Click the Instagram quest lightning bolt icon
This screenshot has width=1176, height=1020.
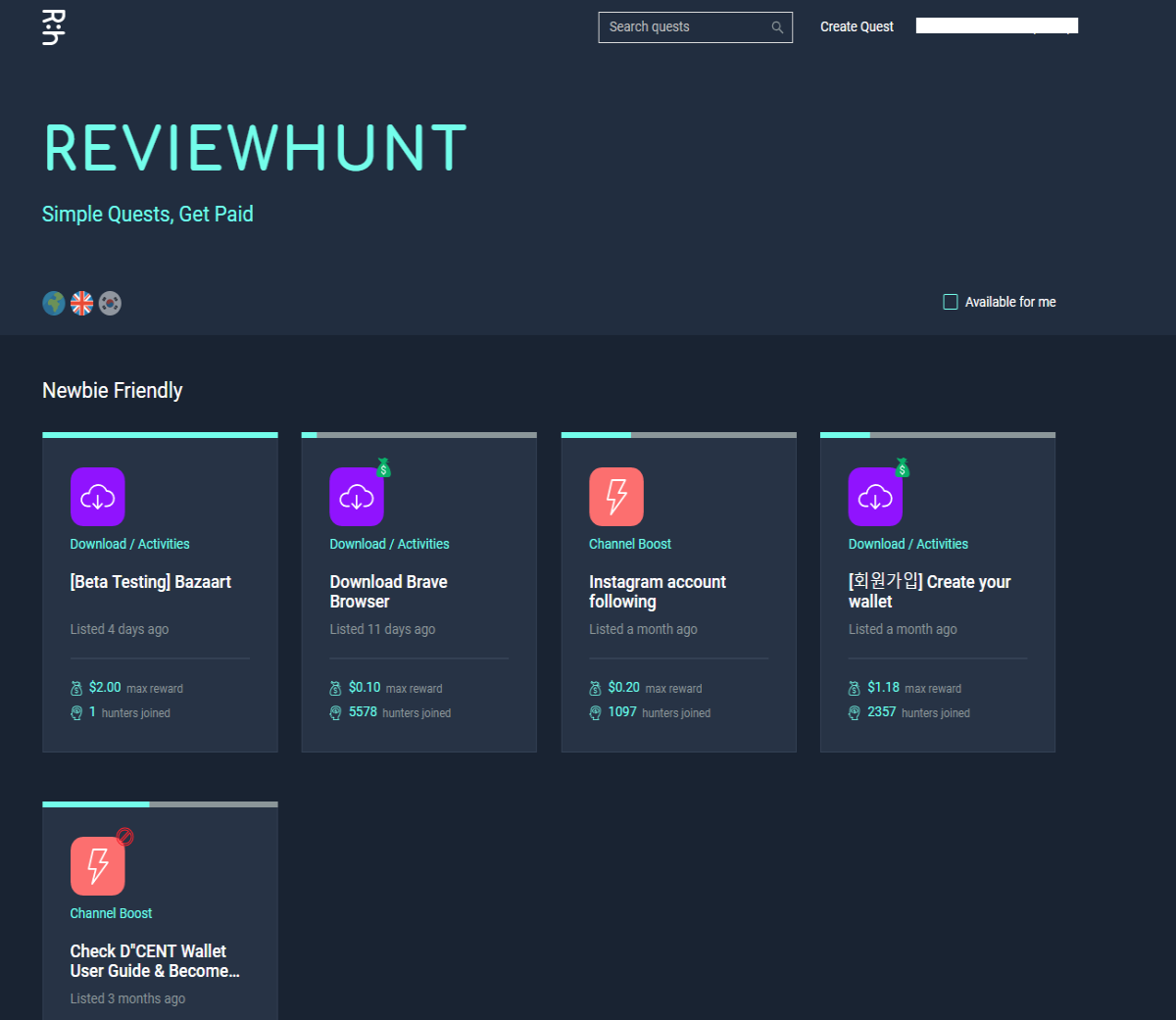tap(616, 497)
